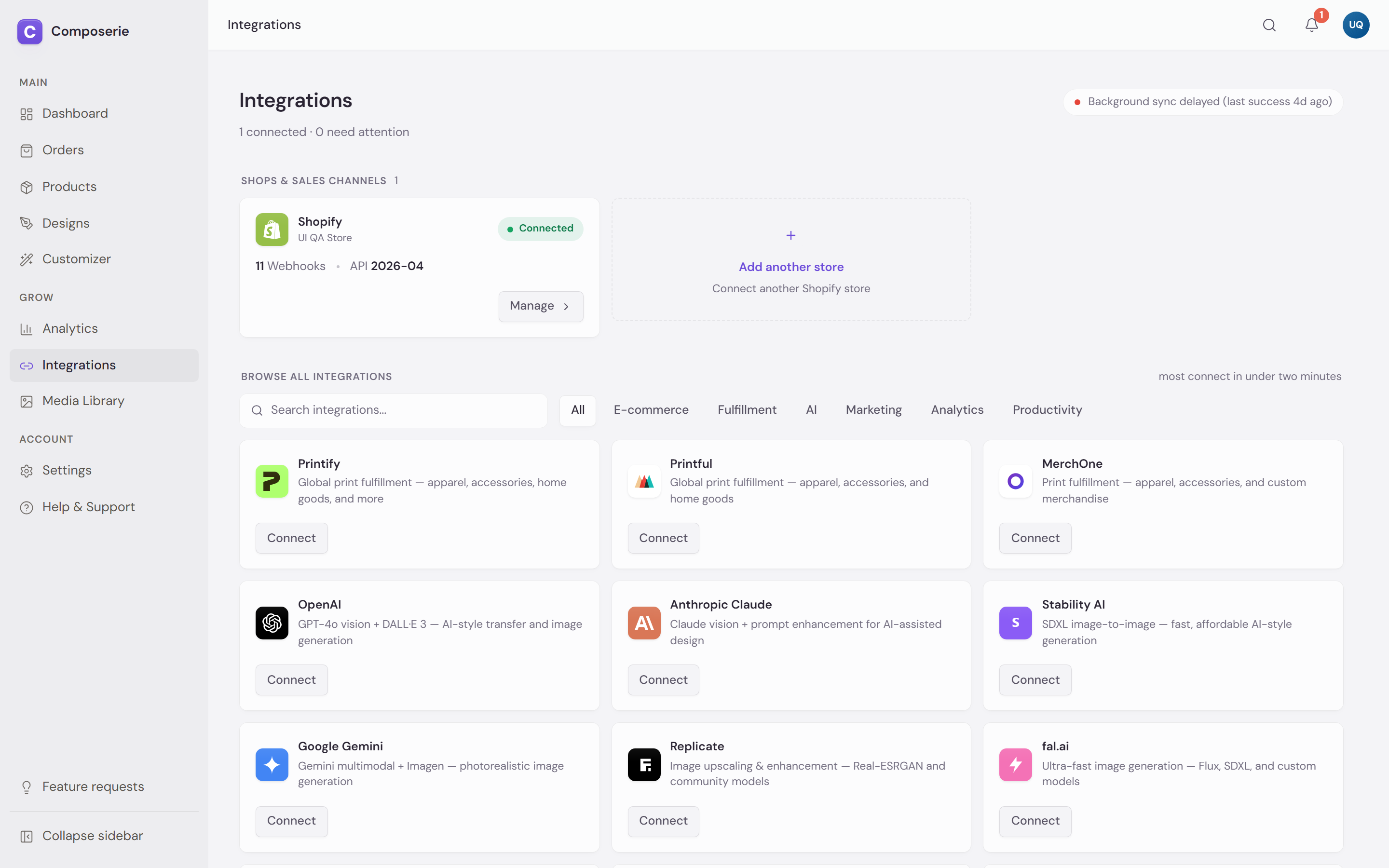The height and width of the screenshot is (868, 1389).
Task: Open Analytics in sidebar
Action: (x=104, y=329)
